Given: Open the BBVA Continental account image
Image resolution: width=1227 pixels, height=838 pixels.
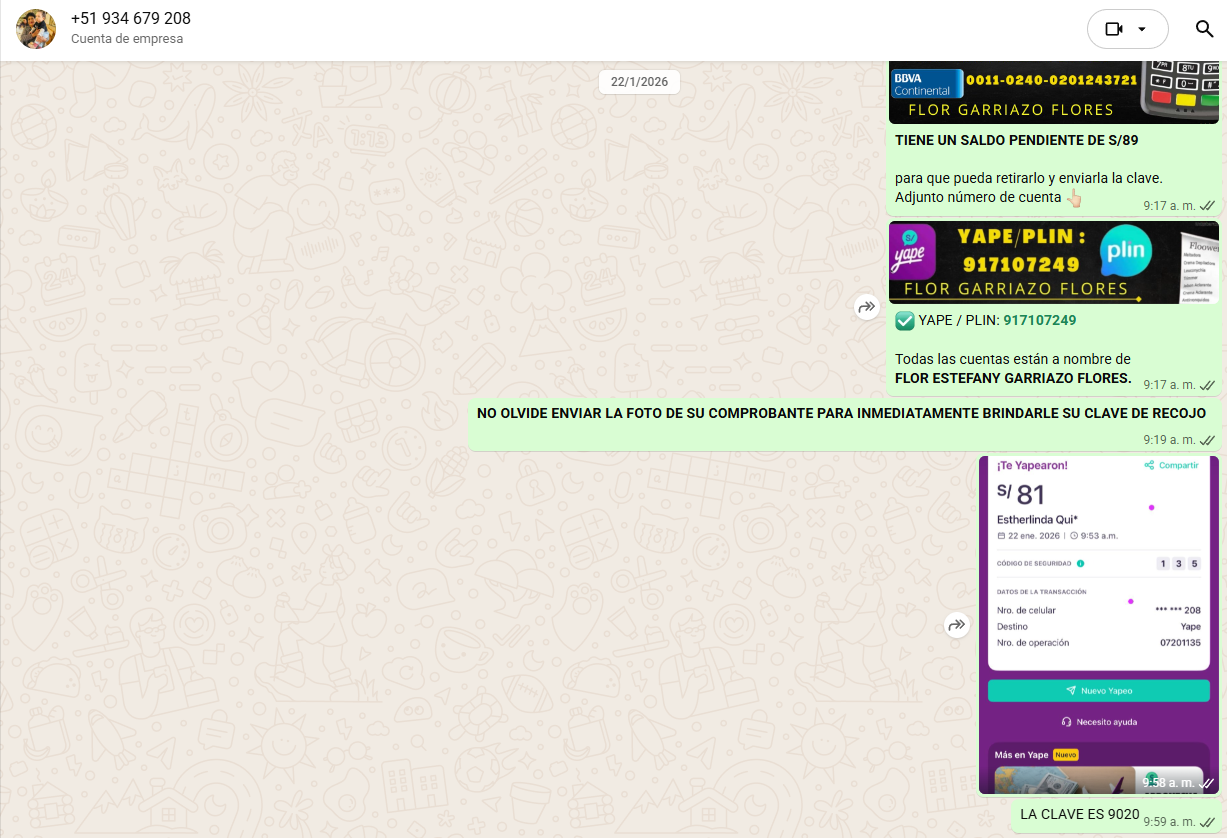Looking at the screenshot, I should pos(1053,93).
